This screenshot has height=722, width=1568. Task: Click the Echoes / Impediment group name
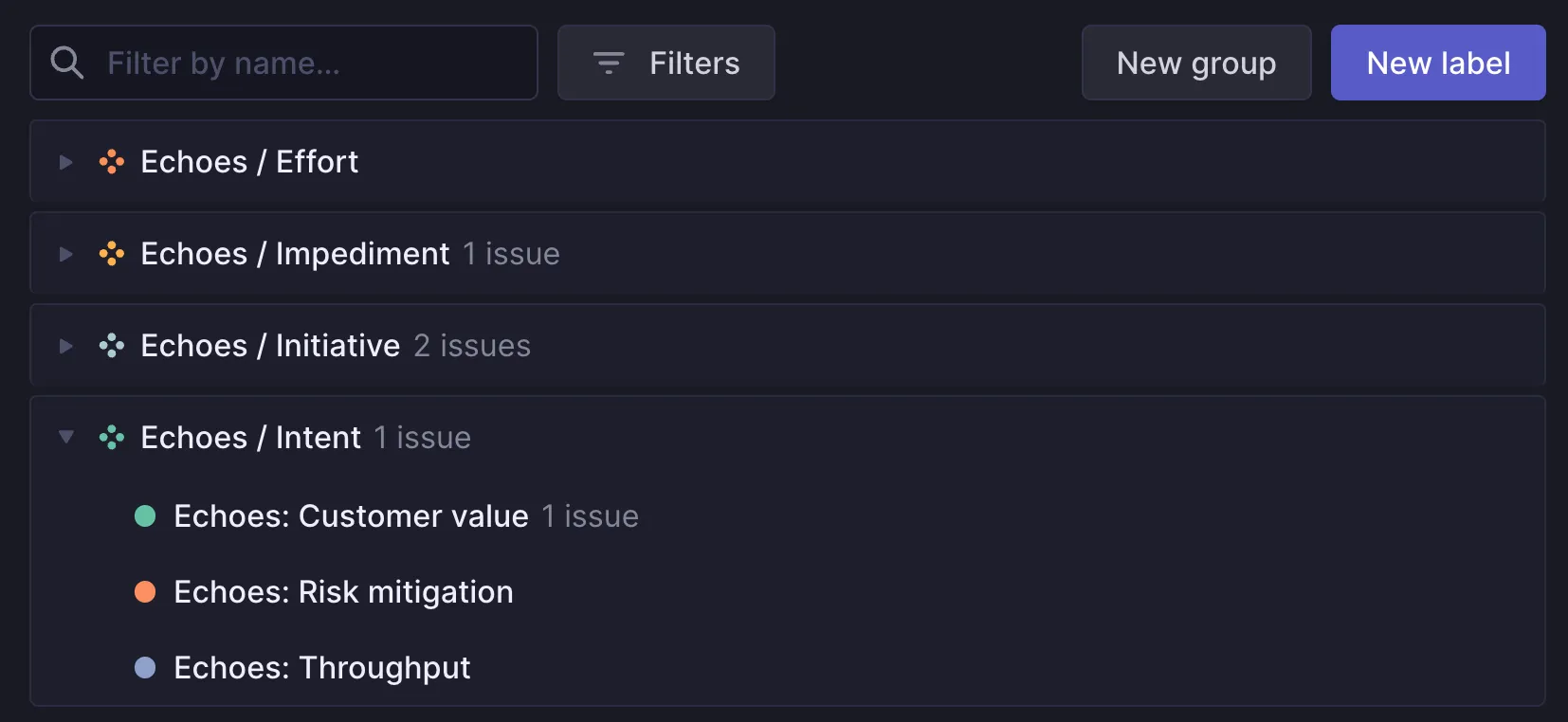point(295,254)
